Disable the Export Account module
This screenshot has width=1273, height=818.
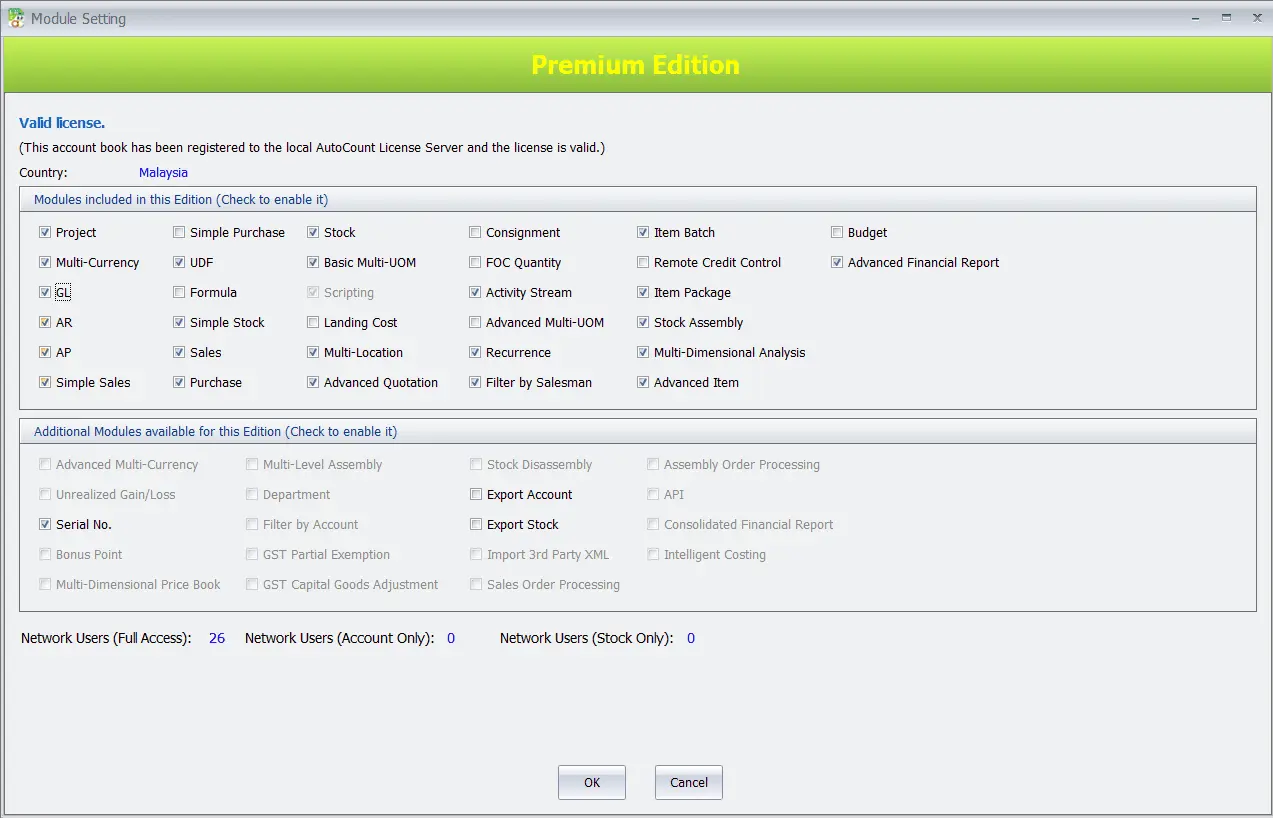tap(475, 494)
